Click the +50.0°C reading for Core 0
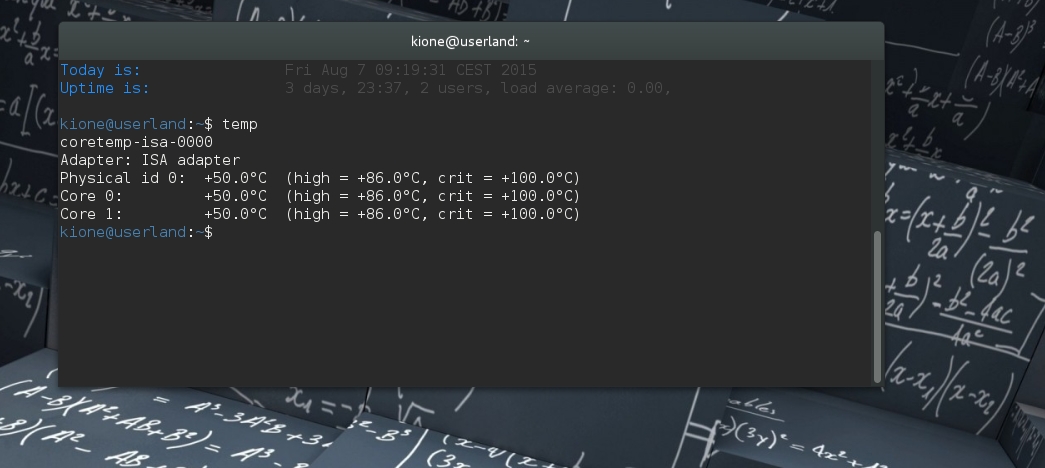The width and height of the screenshot is (1045, 468). pyautogui.click(x=236, y=196)
